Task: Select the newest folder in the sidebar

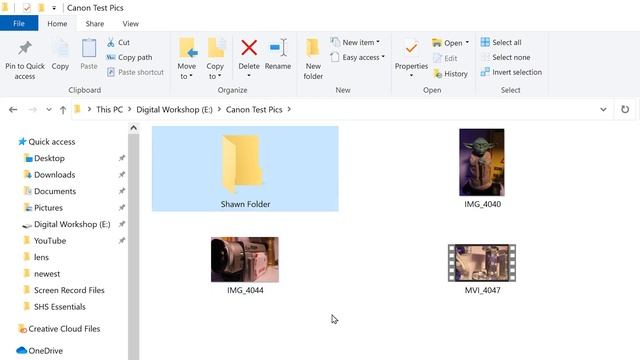Action: (x=42, y=274)
